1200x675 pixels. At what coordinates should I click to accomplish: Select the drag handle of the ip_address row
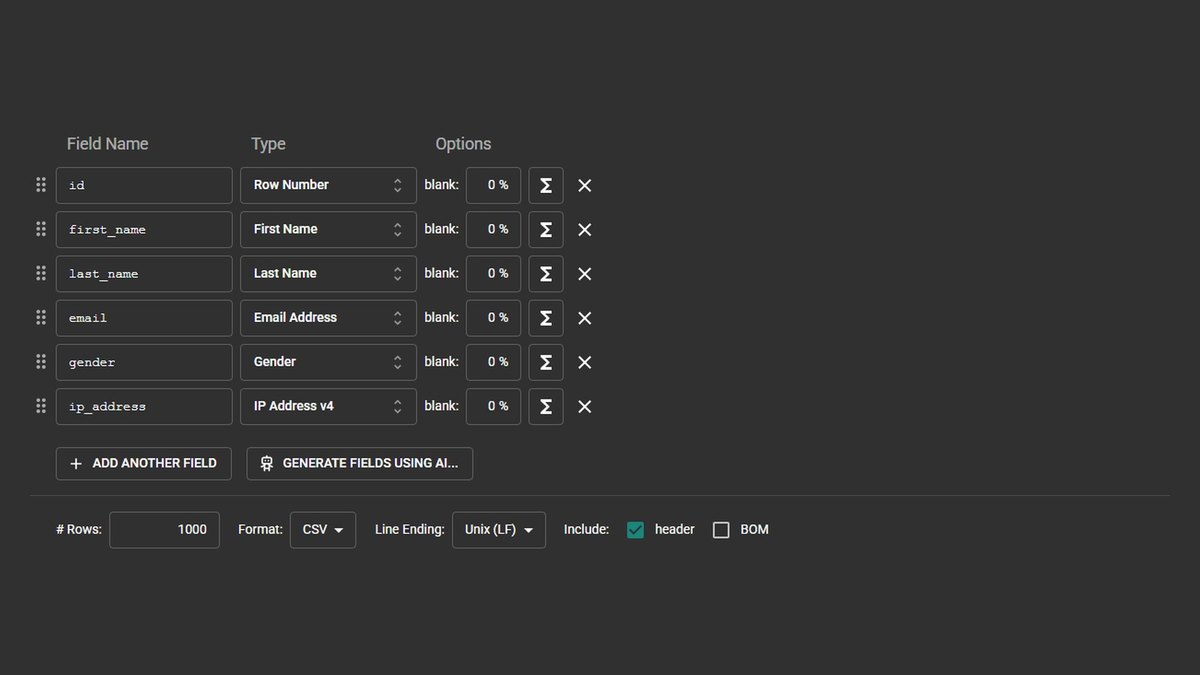click(41, 406)
